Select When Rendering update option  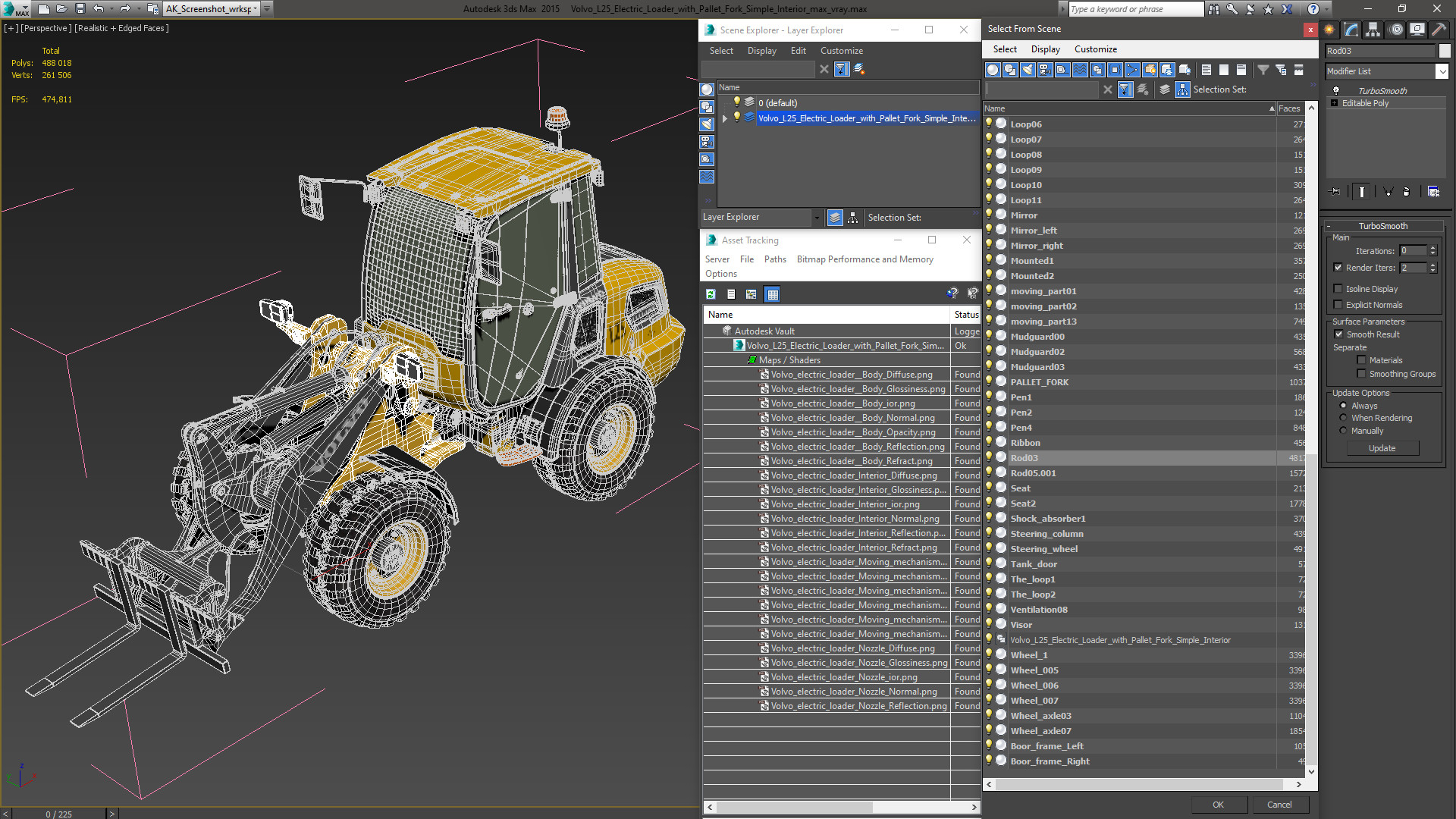pos(1343,418)
